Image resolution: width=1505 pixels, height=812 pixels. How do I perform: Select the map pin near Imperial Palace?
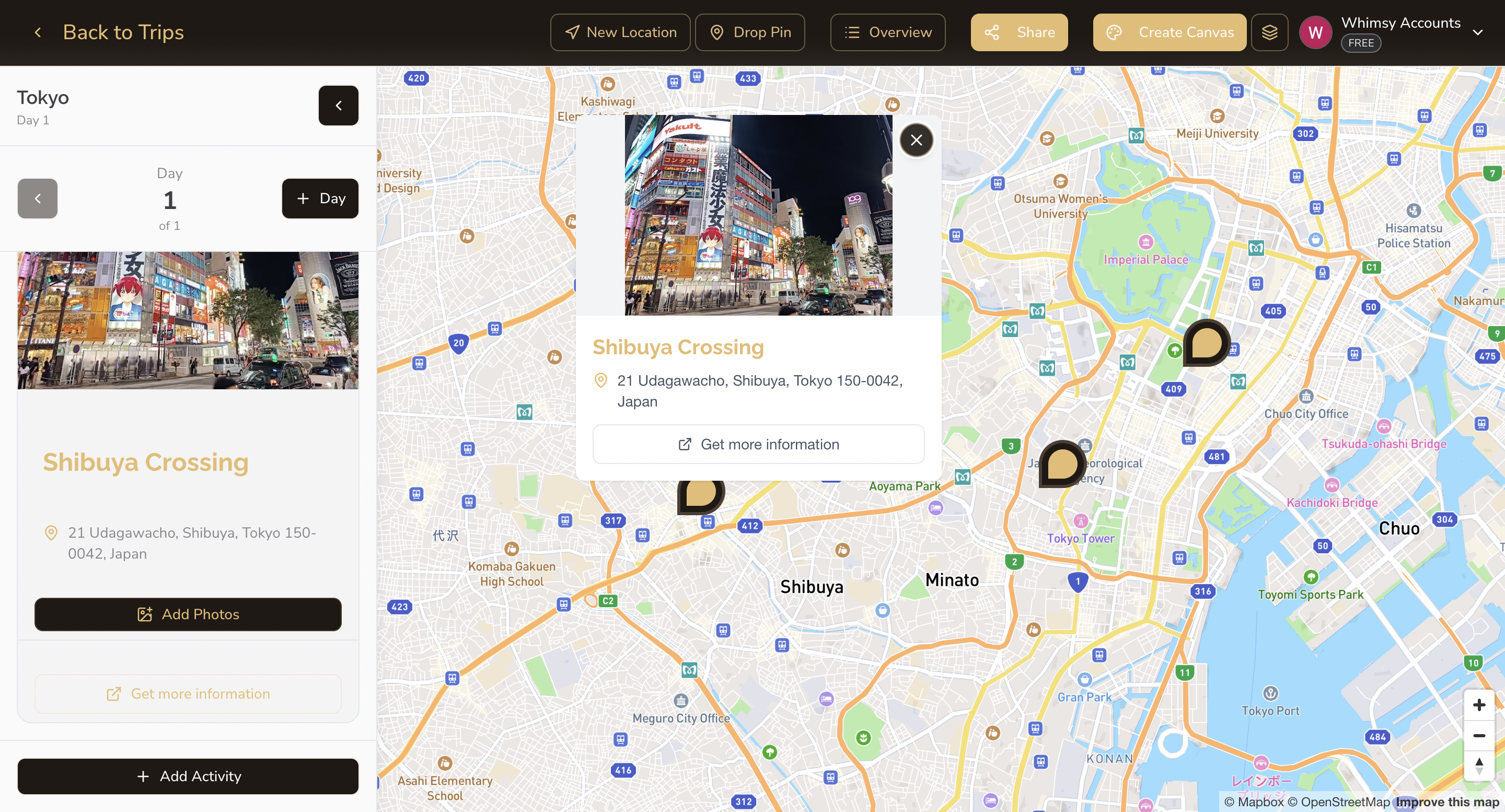(1206, 343)
